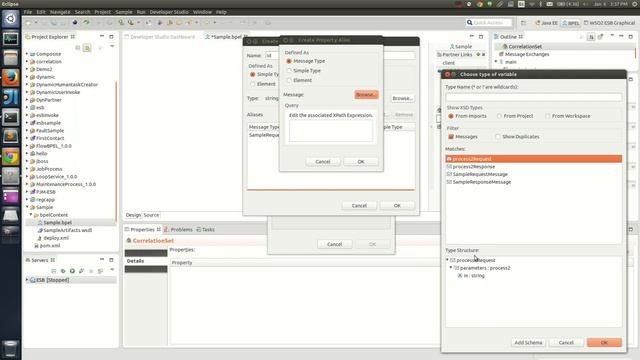Open the Window menu
640x360 pixels.
point(202,12)
